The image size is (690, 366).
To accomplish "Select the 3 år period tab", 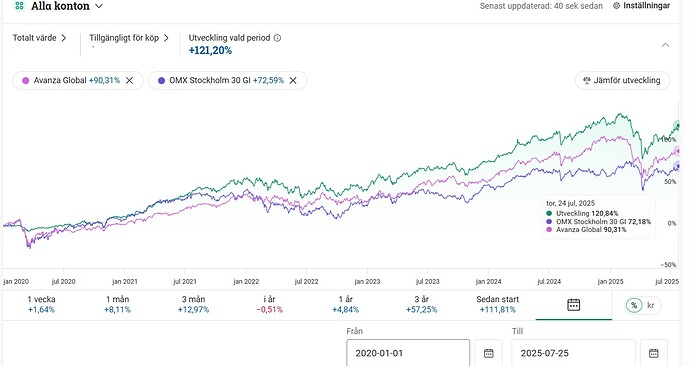I will coord(422,304).
